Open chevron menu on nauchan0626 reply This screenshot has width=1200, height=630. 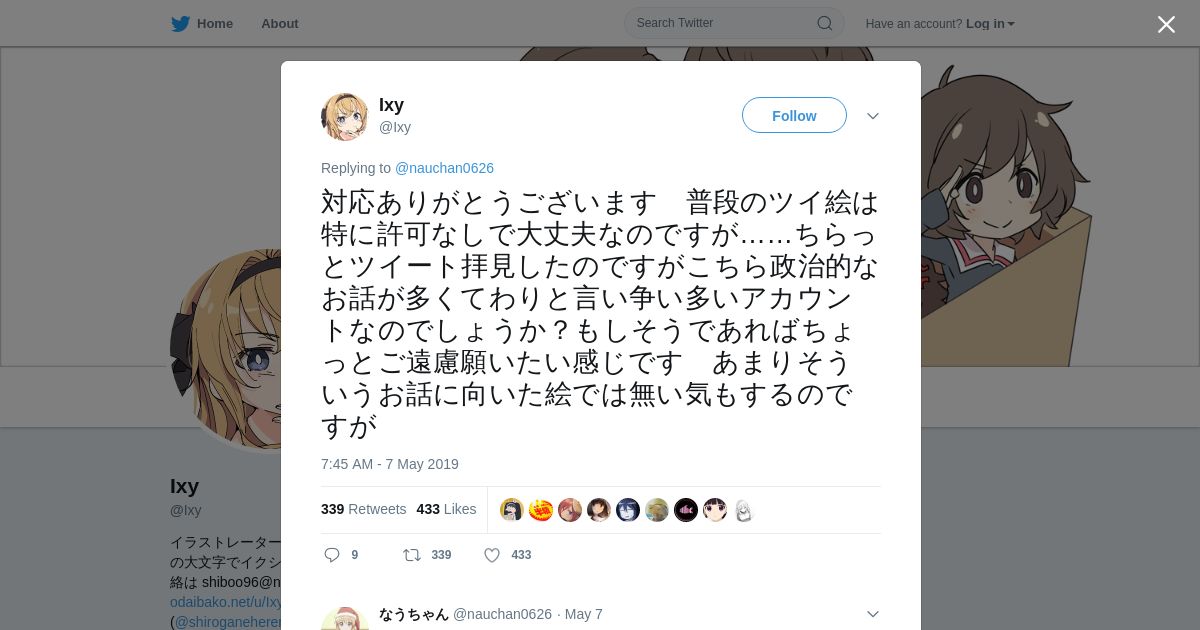873,614
